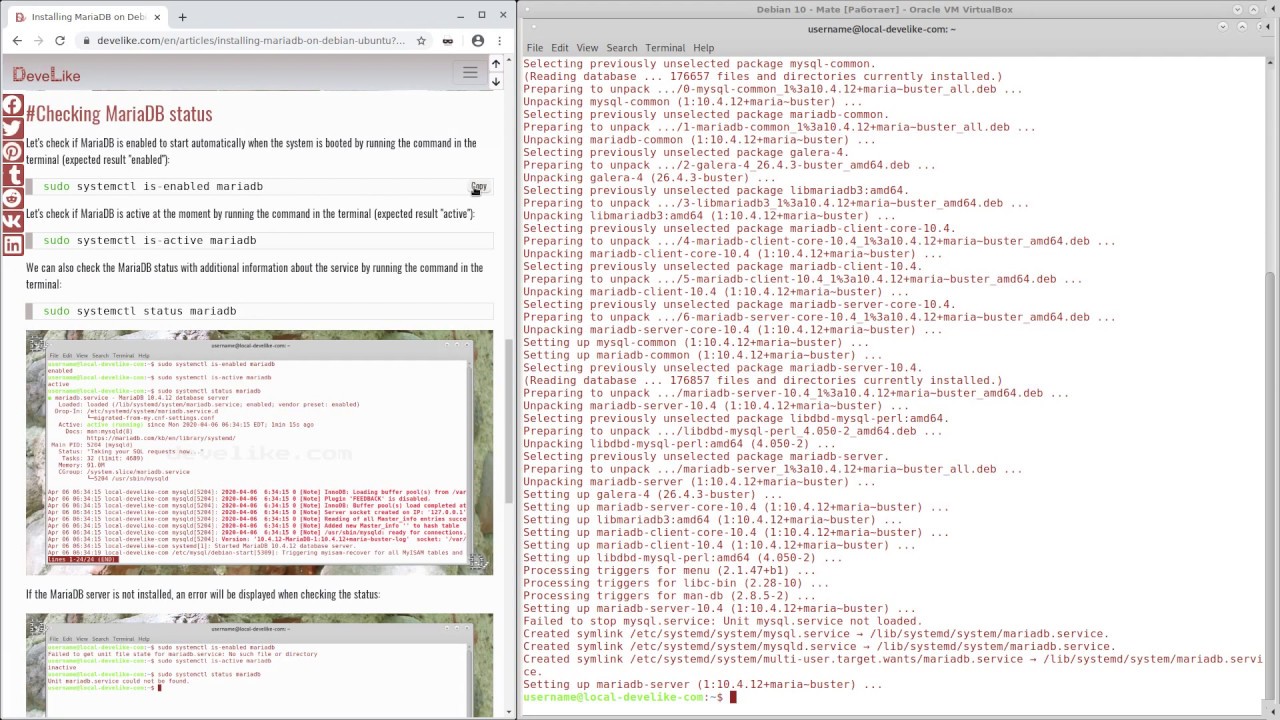Click the Checking MariaDB status heading anchor

[x=119, y=114]
